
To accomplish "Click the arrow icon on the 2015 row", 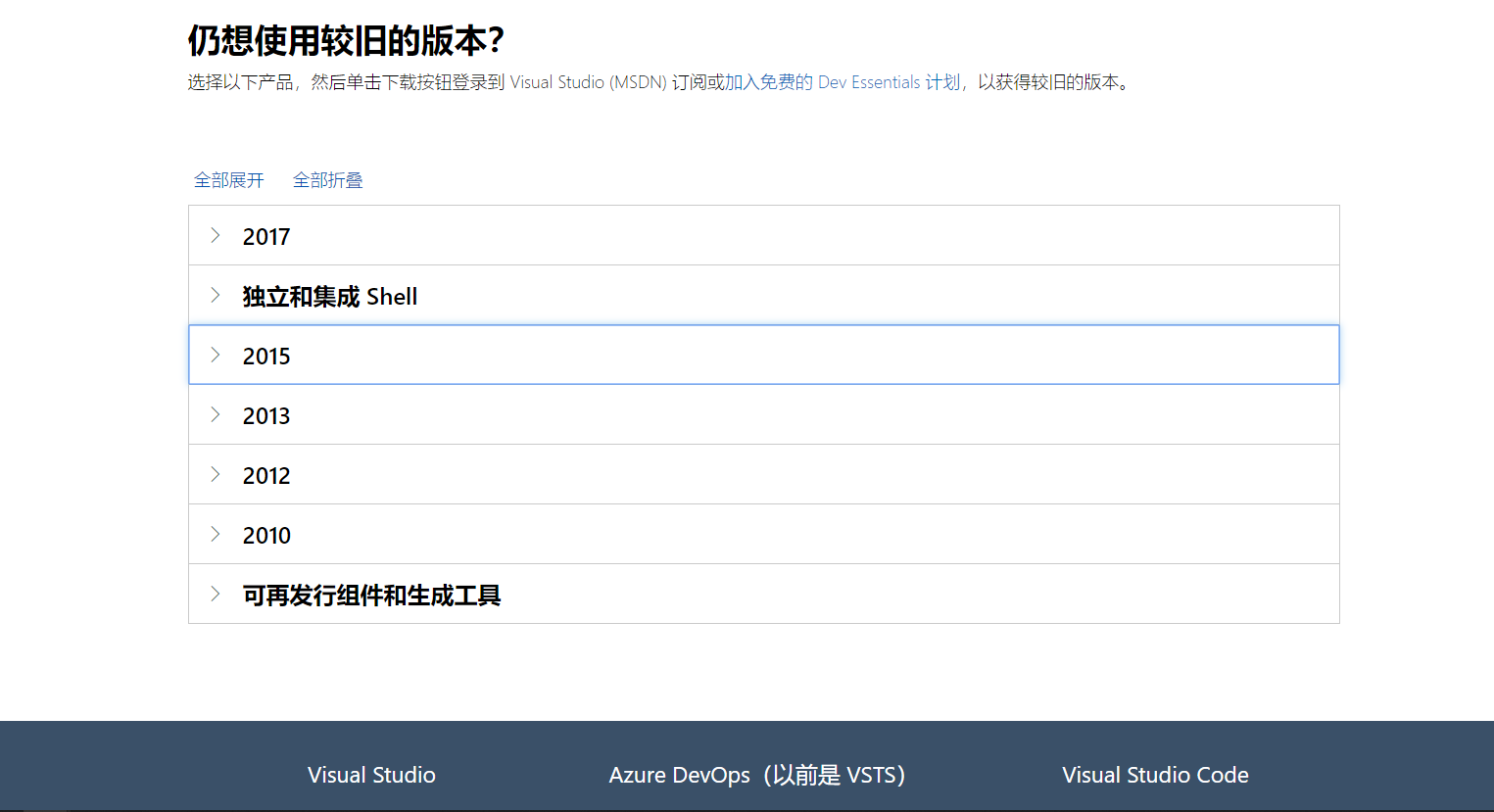I will tap(216, 355).
